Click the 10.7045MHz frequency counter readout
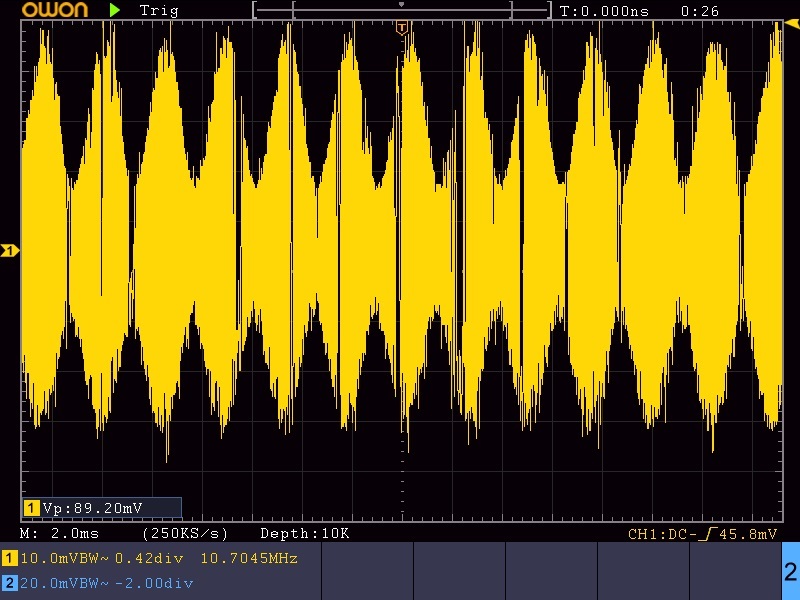Viewport: 800px width, 600px height. [249, 558]
